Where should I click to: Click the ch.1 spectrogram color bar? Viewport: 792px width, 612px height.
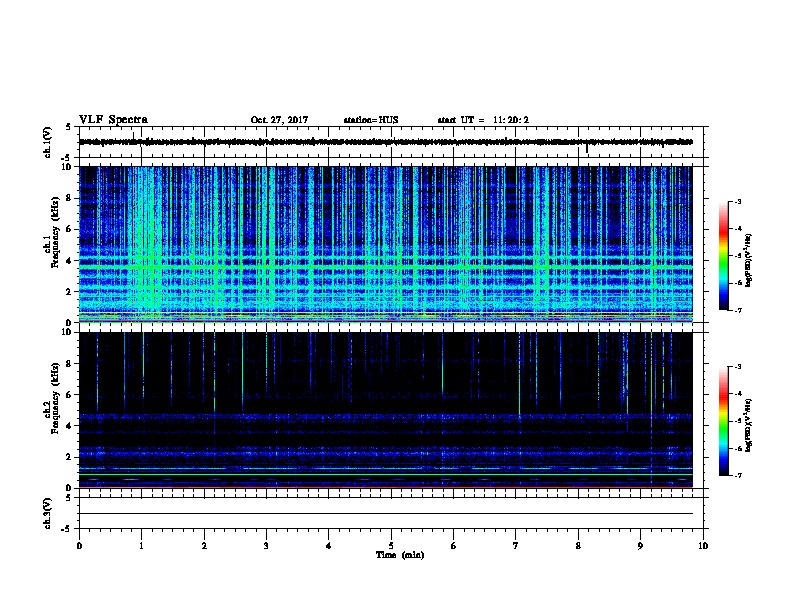click(x=723, y=256)
